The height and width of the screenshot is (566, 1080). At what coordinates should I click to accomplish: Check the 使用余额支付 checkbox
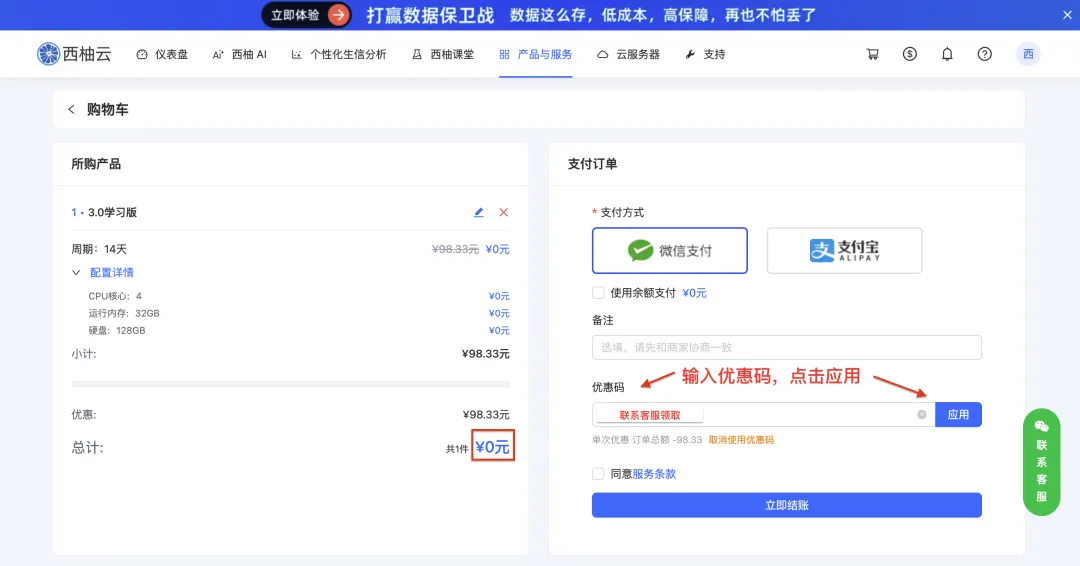pyautogui.click(x=598, y=293)
